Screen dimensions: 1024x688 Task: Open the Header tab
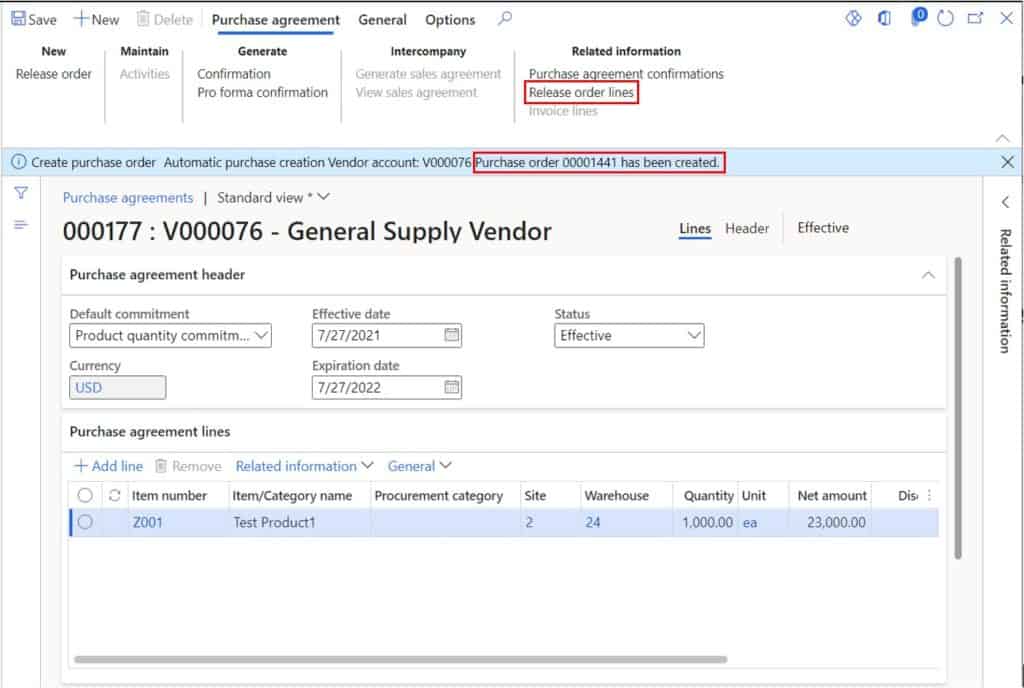pyautogui.click(x=746, y=228)
